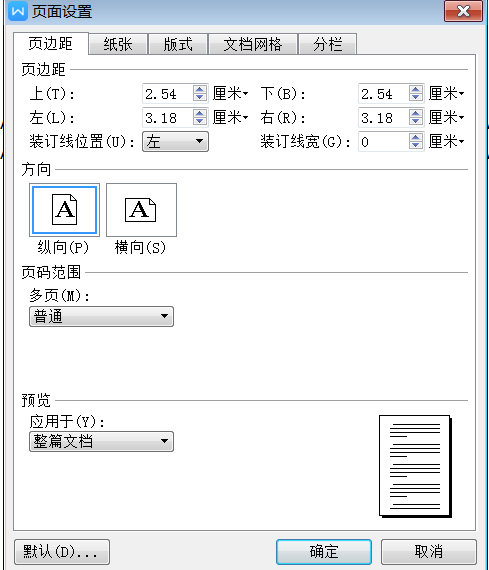Increase gutter width 装订线宽(G) with up arrow

(416, 137)
